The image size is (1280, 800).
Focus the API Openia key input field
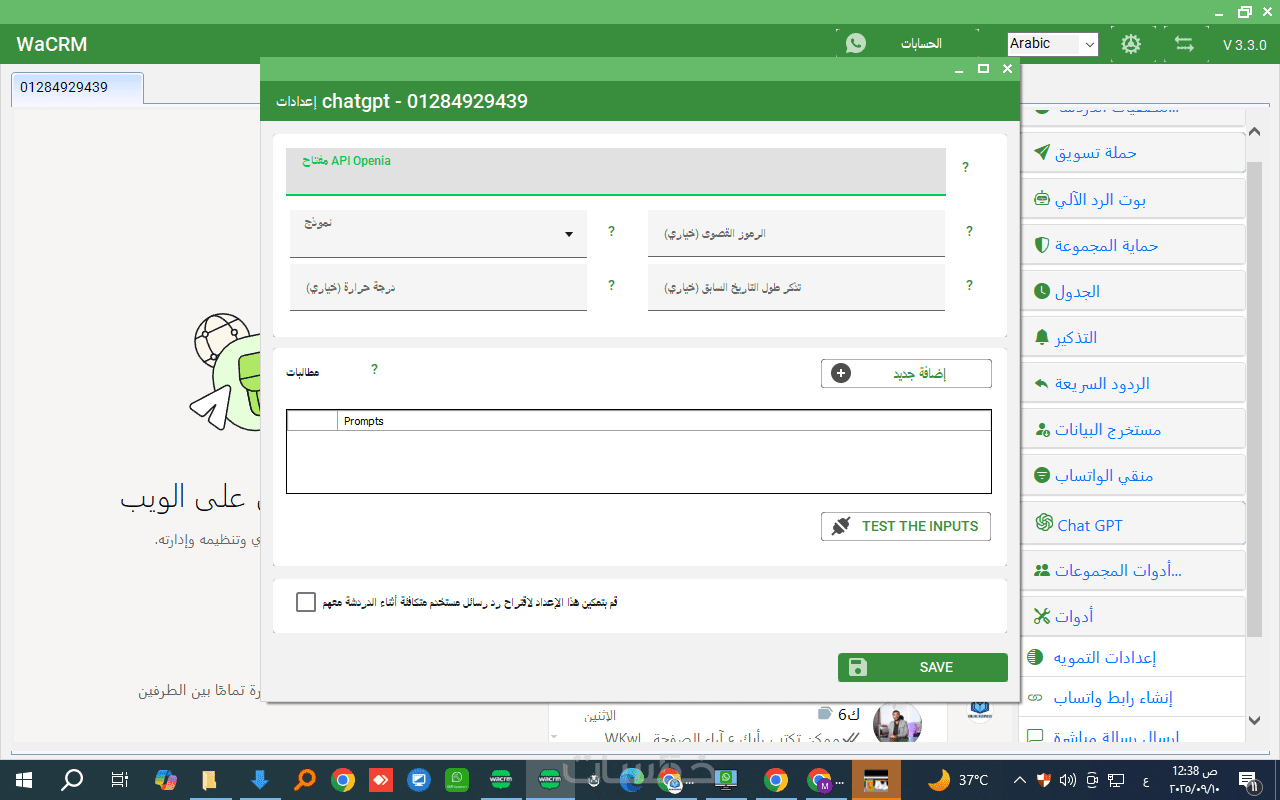616,172
